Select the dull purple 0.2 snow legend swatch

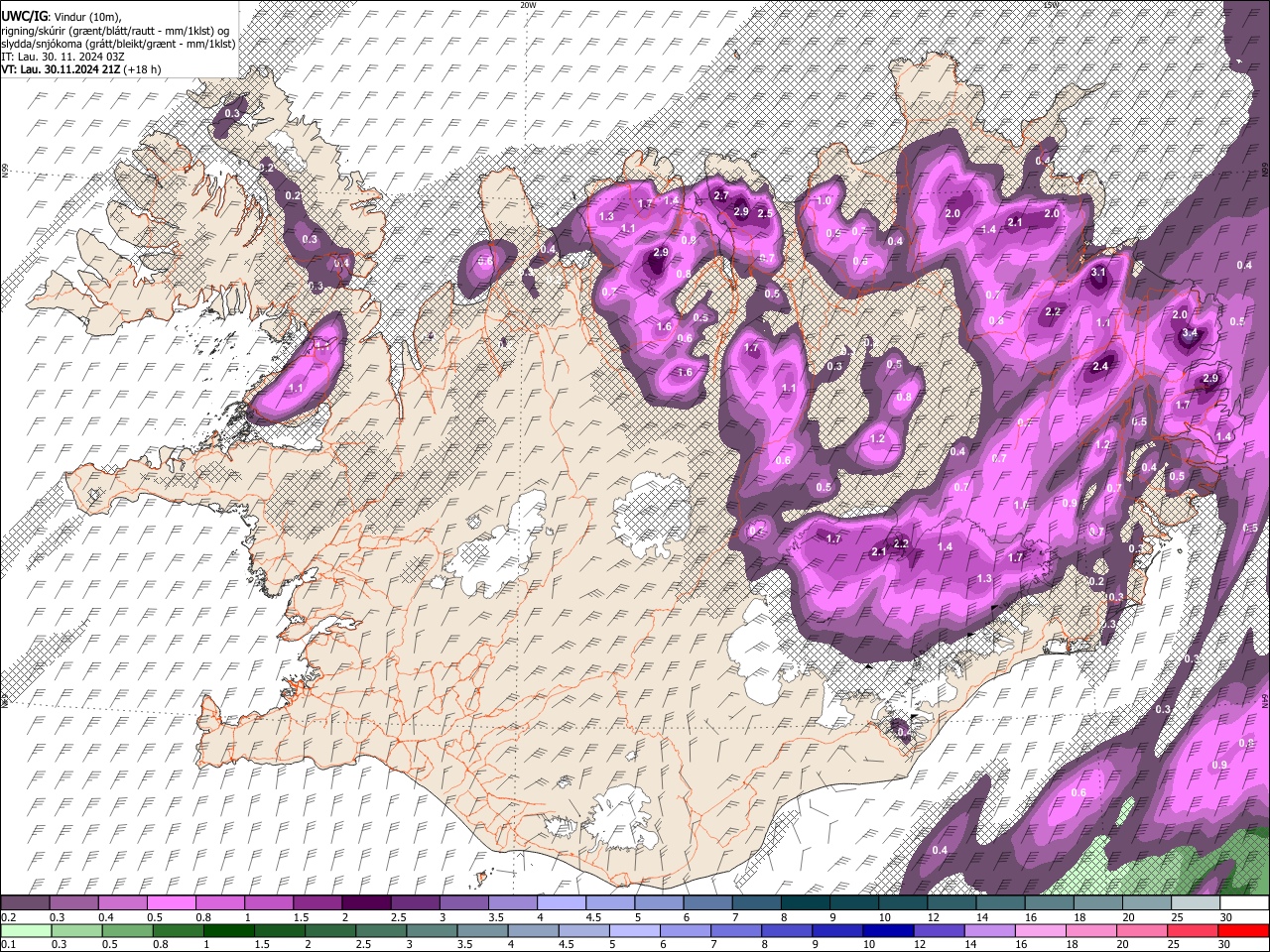25,902
